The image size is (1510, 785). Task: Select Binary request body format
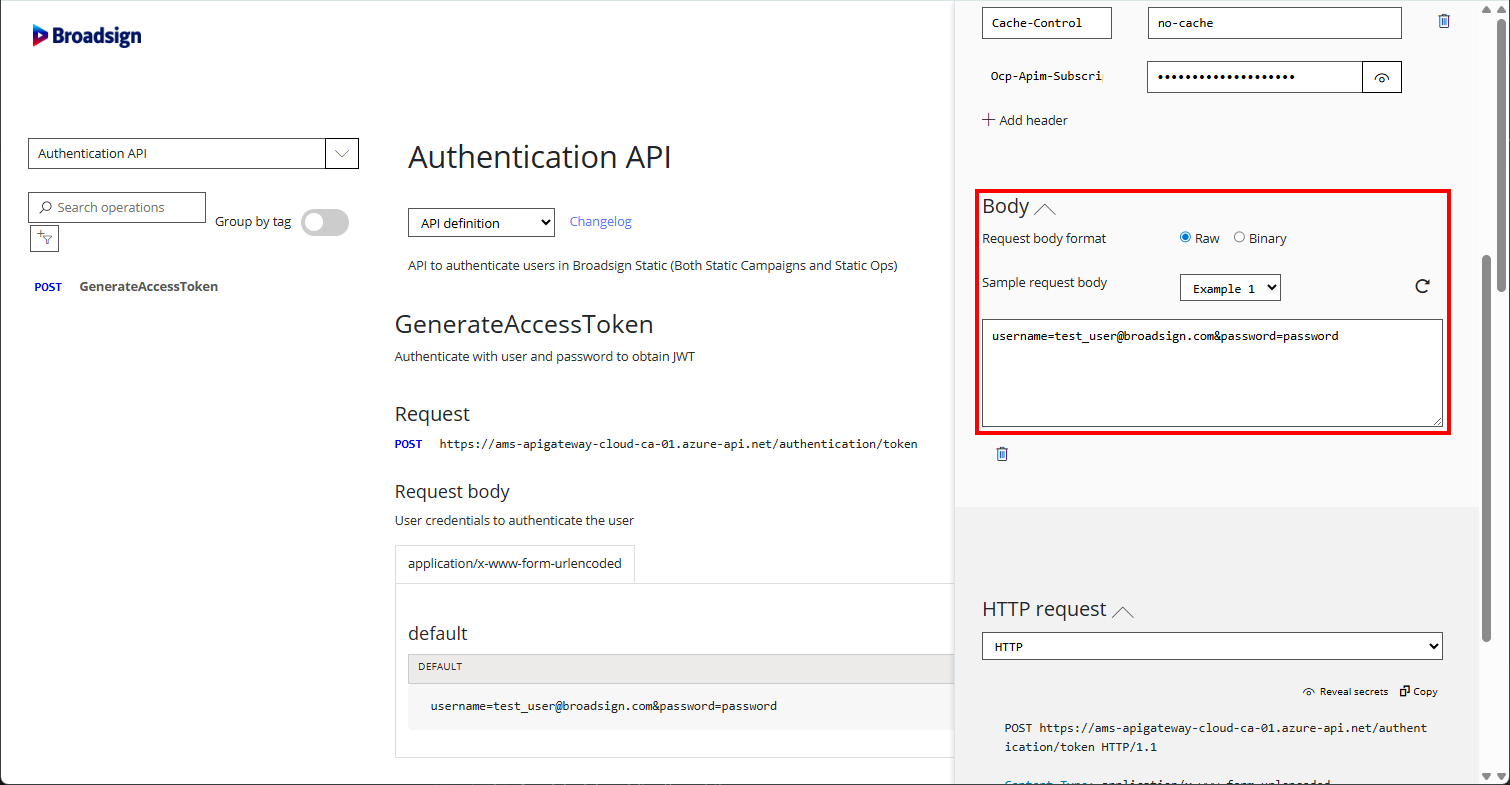coord(1240,238)
